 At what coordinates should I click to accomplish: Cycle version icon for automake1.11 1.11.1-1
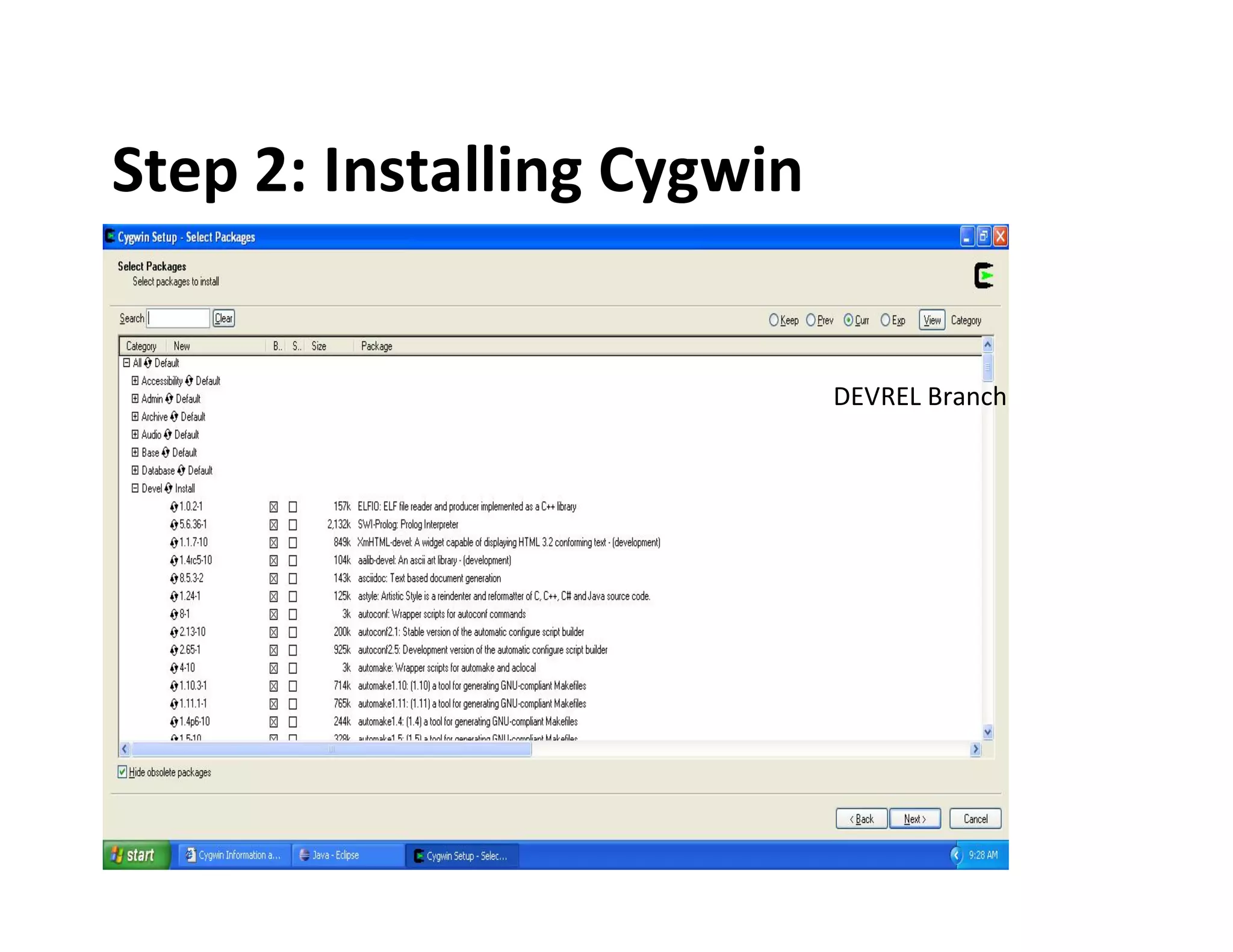point(174,704)
